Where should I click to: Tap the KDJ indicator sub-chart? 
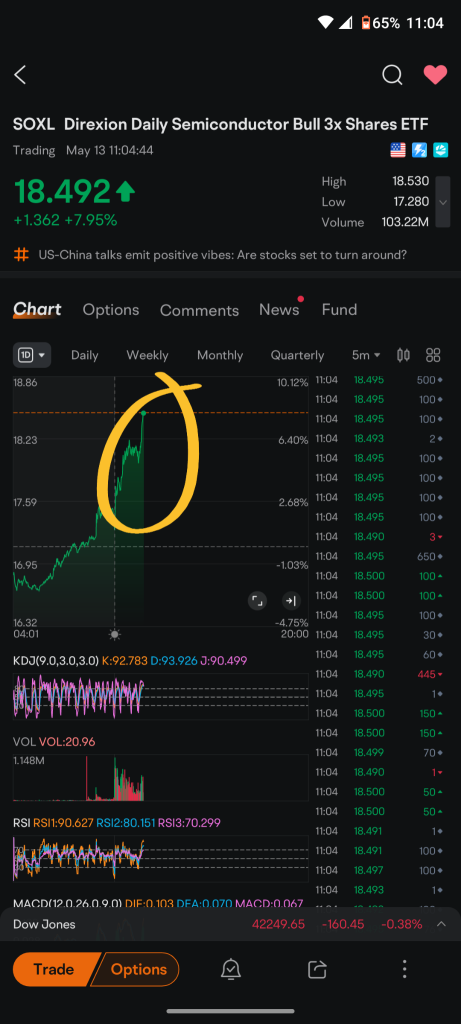tap(161, 696)
